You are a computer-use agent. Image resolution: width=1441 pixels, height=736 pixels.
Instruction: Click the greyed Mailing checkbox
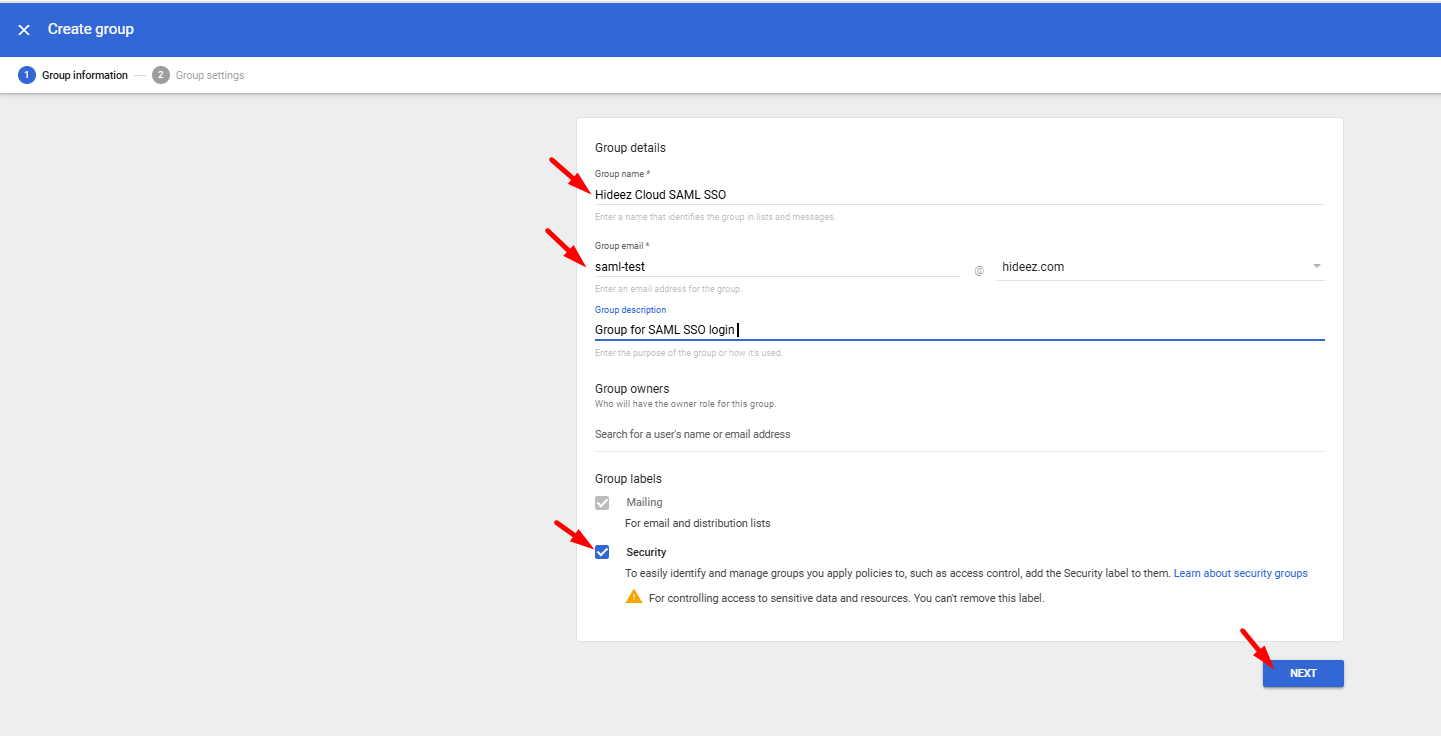click(602, 503)
